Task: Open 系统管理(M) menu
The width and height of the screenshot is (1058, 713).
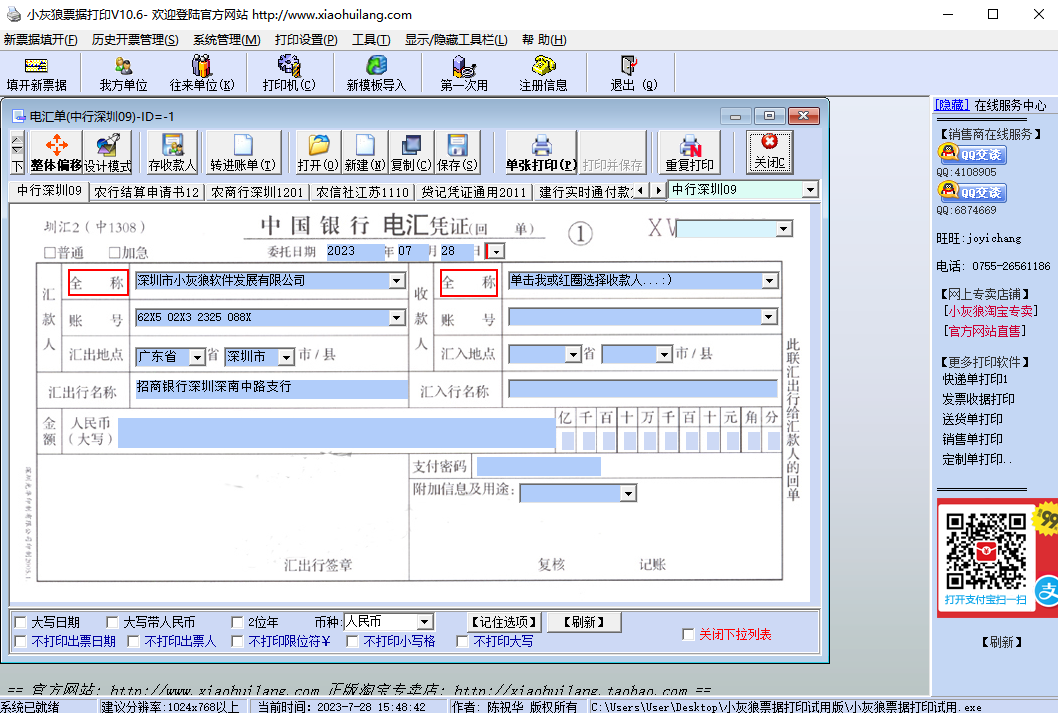Action: [x=227, y=40]
